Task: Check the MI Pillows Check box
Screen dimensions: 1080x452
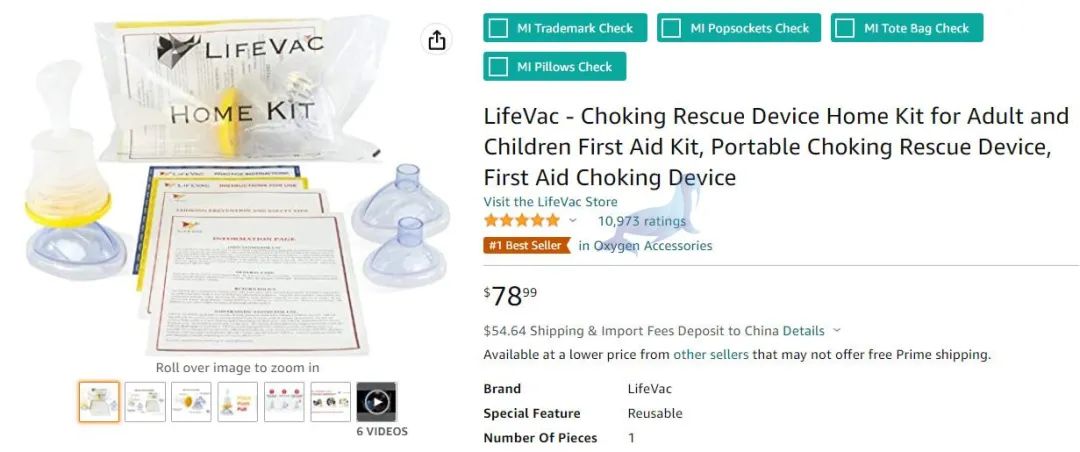Action: (498, 67)
